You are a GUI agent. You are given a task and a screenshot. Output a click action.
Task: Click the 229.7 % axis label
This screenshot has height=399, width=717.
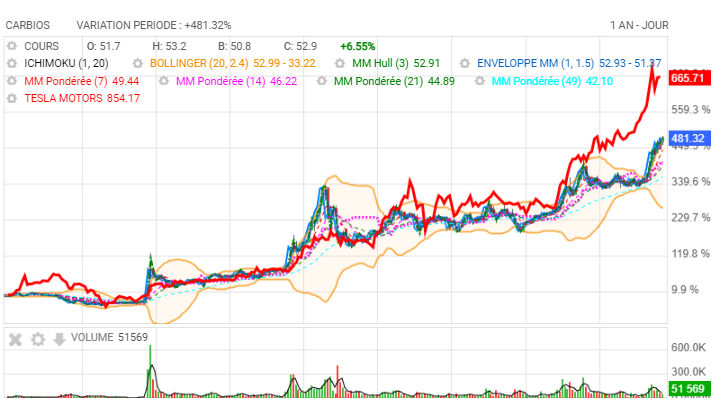tap(690, 218)
